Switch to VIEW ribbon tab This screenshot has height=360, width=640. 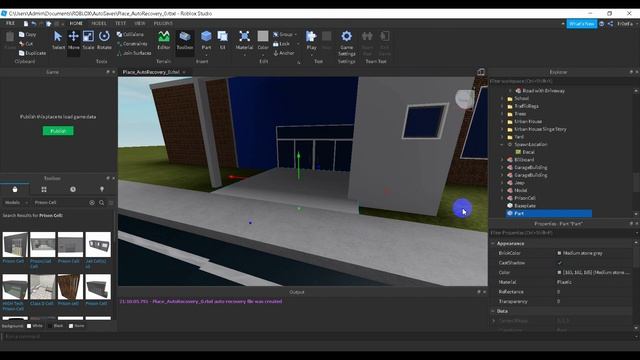click(140, 24)
